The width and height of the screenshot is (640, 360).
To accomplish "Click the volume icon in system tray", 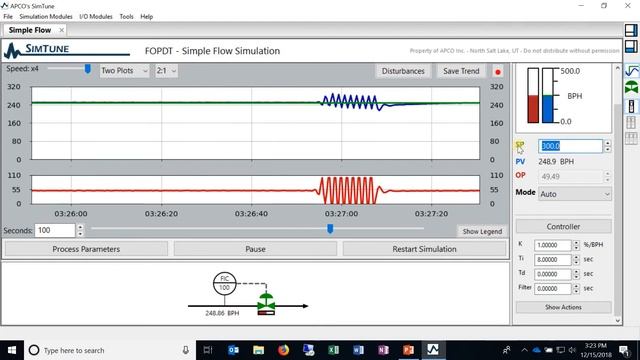I will [572, 350].
